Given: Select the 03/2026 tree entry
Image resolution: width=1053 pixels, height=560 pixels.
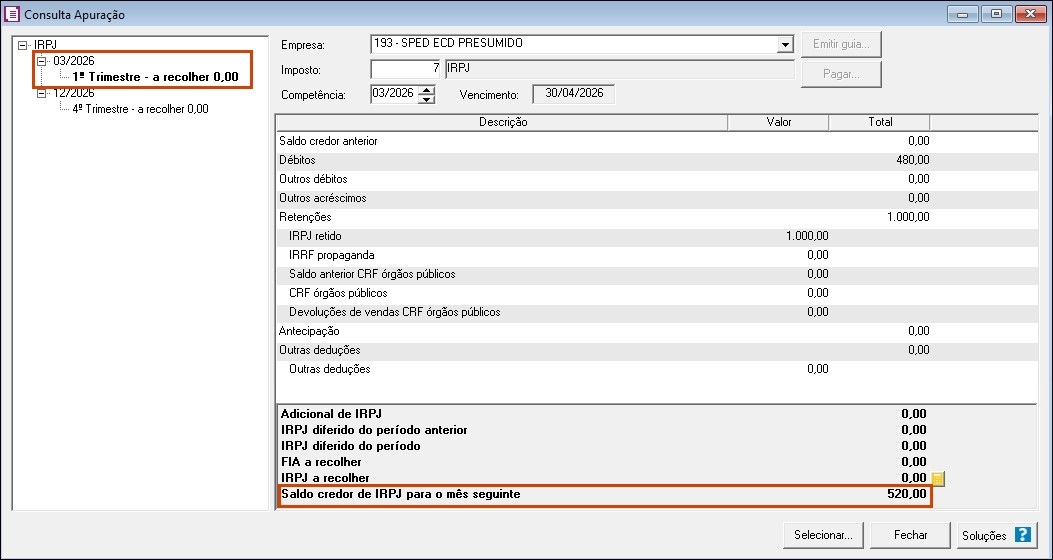Looking at the screenshot, I should [x=74, y=61].
